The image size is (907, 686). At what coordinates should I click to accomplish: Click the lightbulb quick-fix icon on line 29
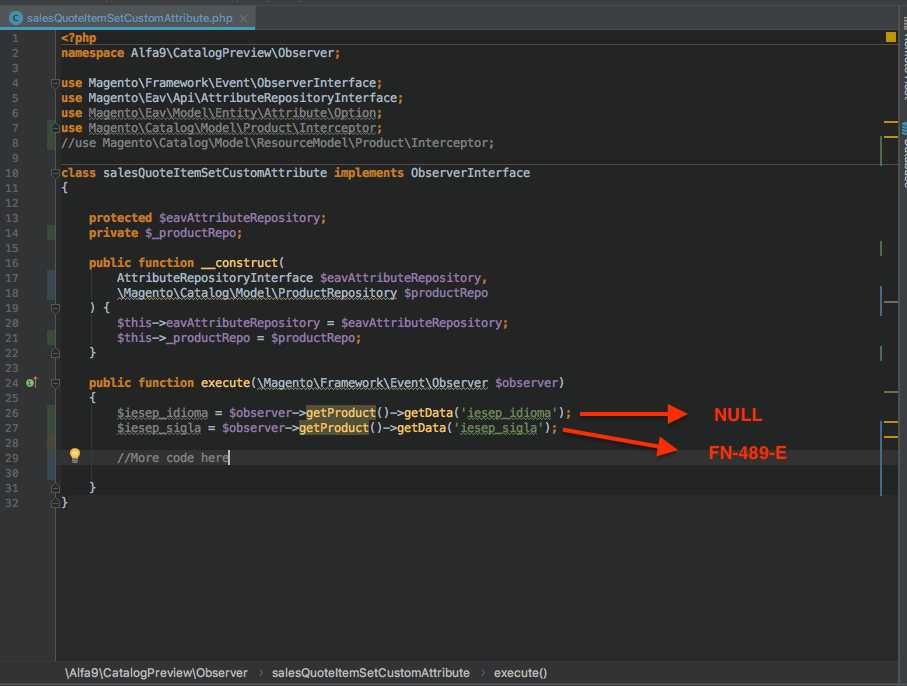point(74,456)
